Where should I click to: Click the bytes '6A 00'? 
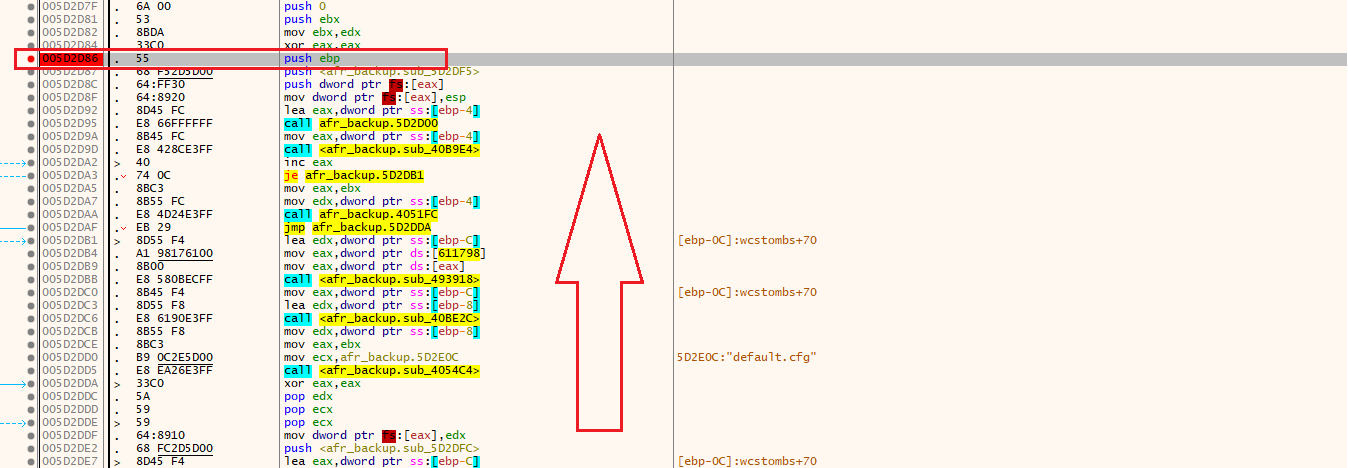coord(151,7)
